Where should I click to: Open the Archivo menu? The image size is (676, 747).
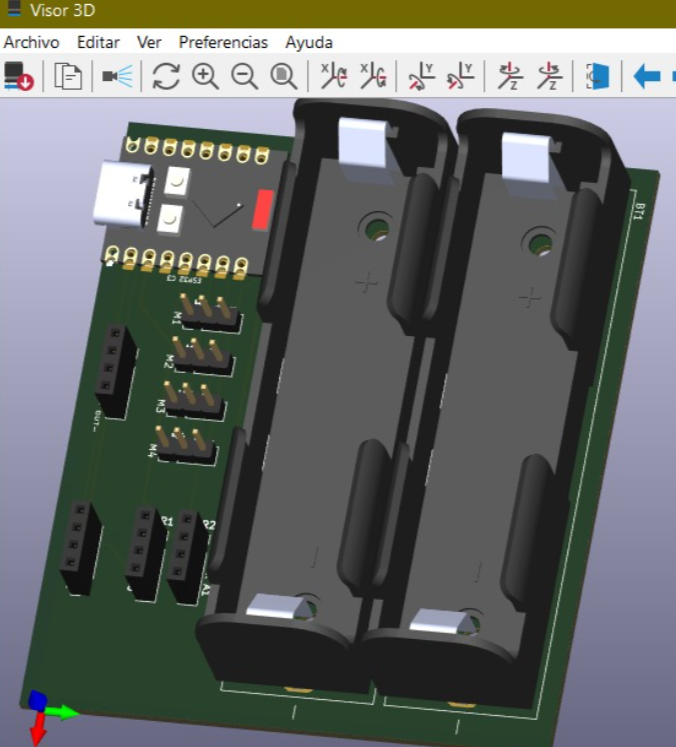pyautogui.click(x=31, y=42)
